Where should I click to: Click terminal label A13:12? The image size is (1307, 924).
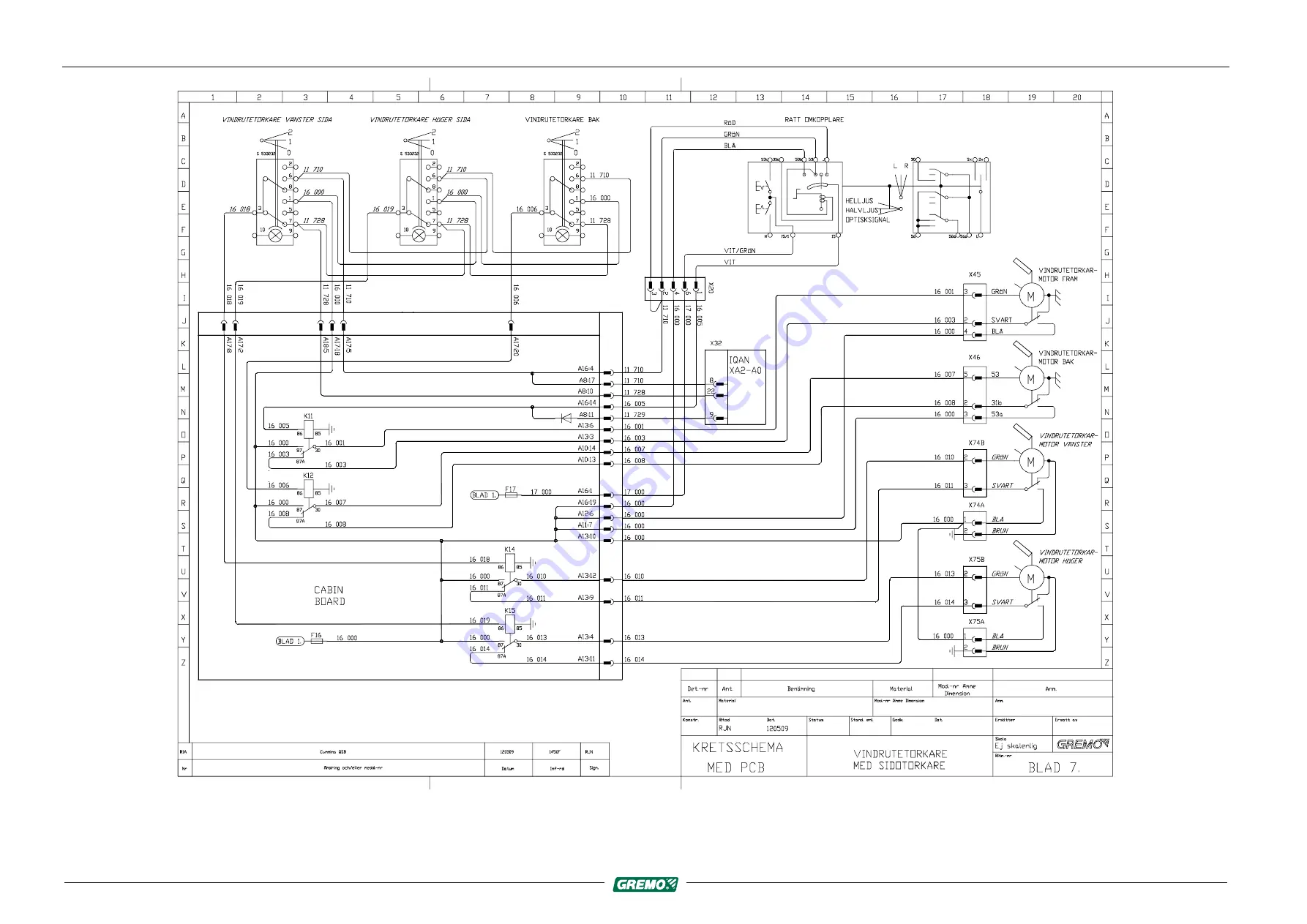(587, 576)
